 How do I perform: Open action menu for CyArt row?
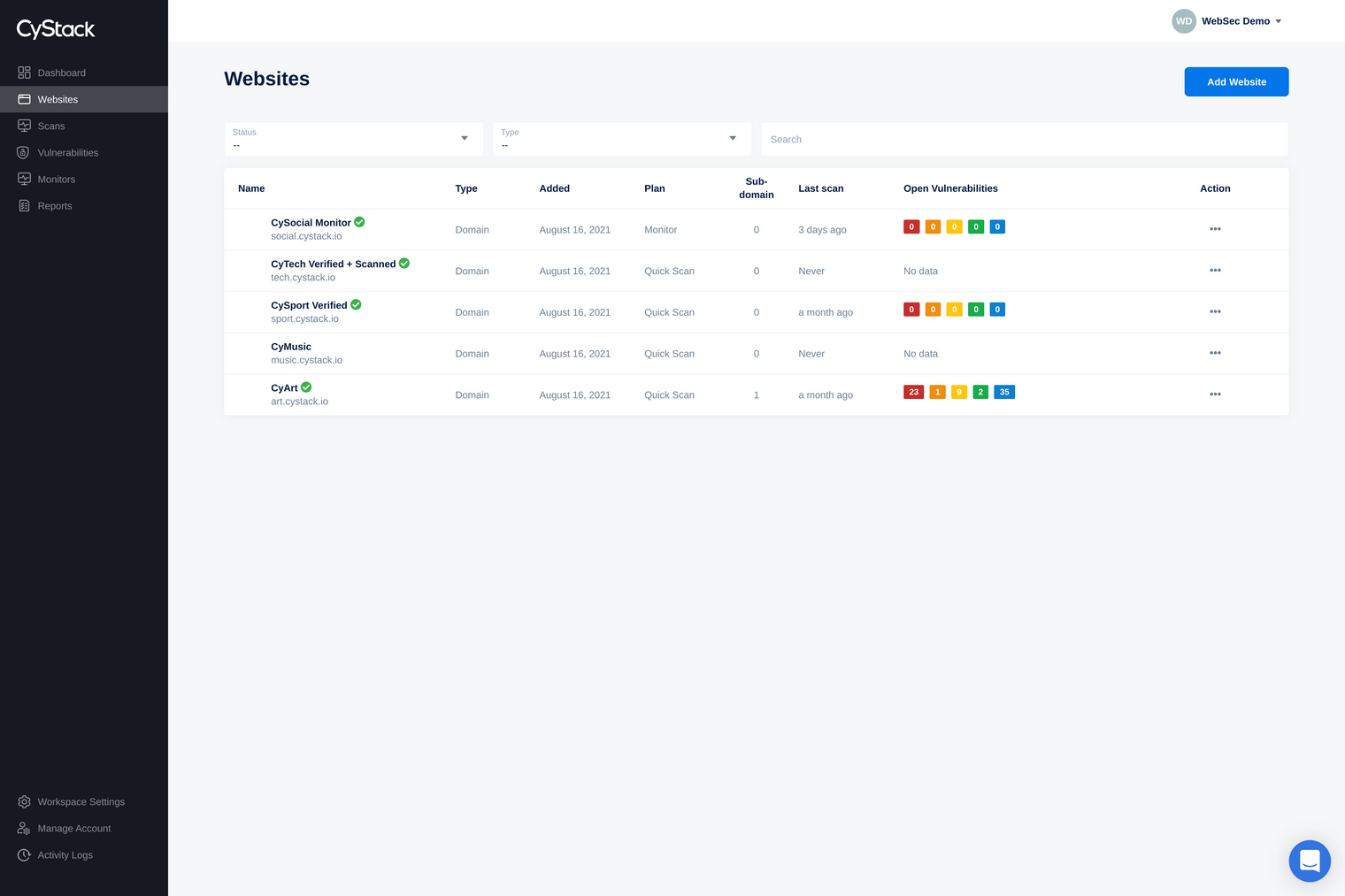coord(1215,394)
